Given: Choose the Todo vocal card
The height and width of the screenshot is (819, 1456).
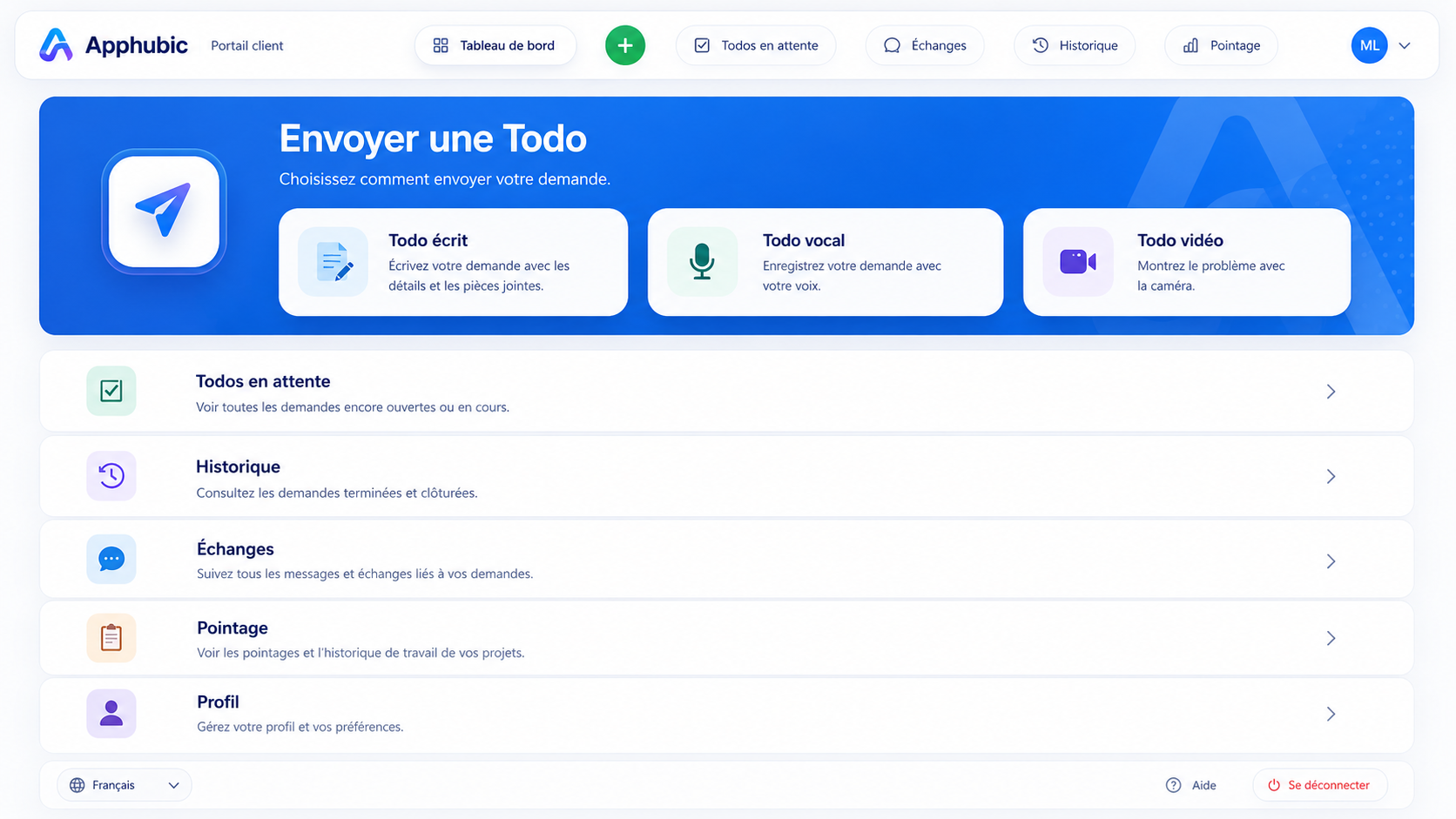Looking at the screenshot, I should point(826,262).
